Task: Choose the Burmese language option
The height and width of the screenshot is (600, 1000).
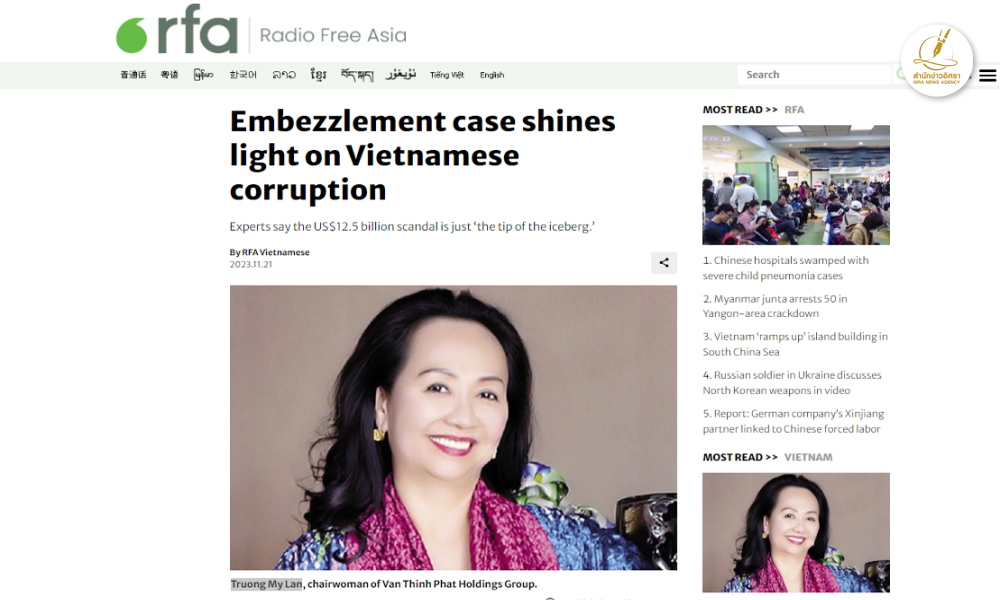Action: coord(203,75)
